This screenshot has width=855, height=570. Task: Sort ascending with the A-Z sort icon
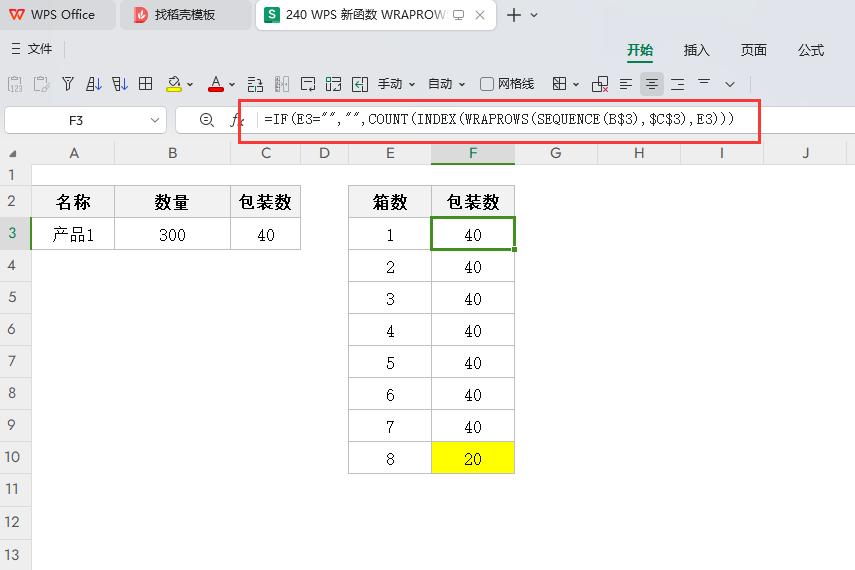(x=94, y=84)
